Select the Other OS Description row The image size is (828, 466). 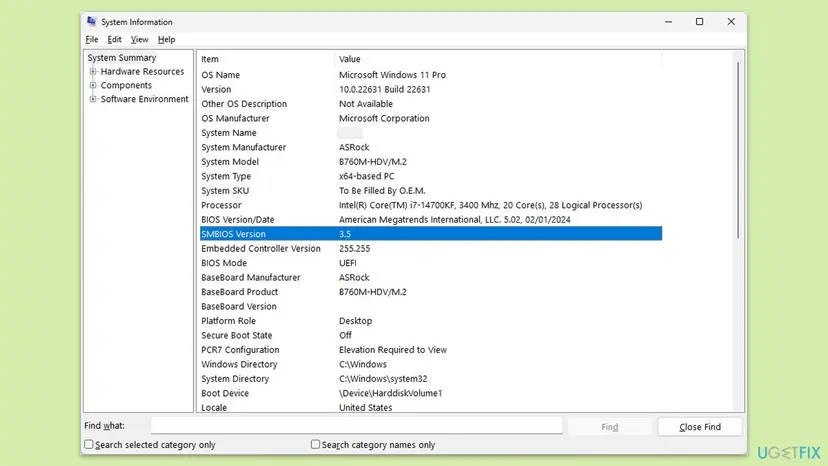pyautogui.click(x=431, y=104)
